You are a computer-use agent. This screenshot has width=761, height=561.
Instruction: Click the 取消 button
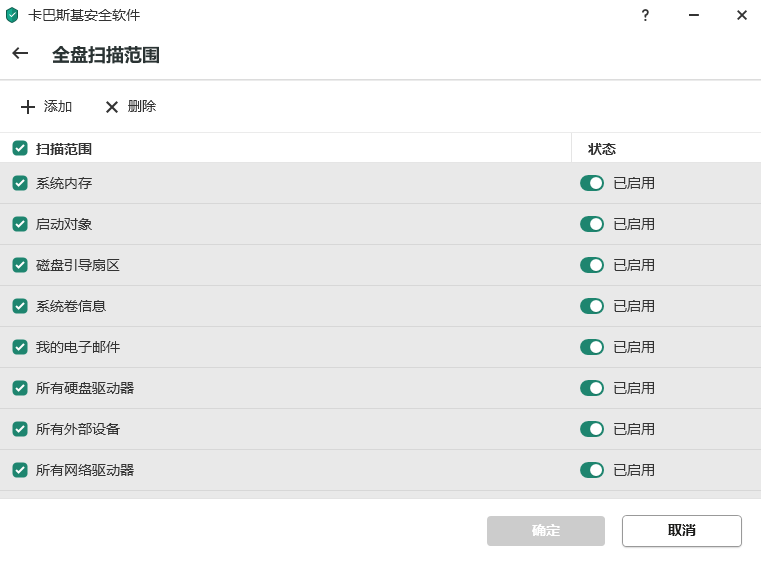point(681,531)
